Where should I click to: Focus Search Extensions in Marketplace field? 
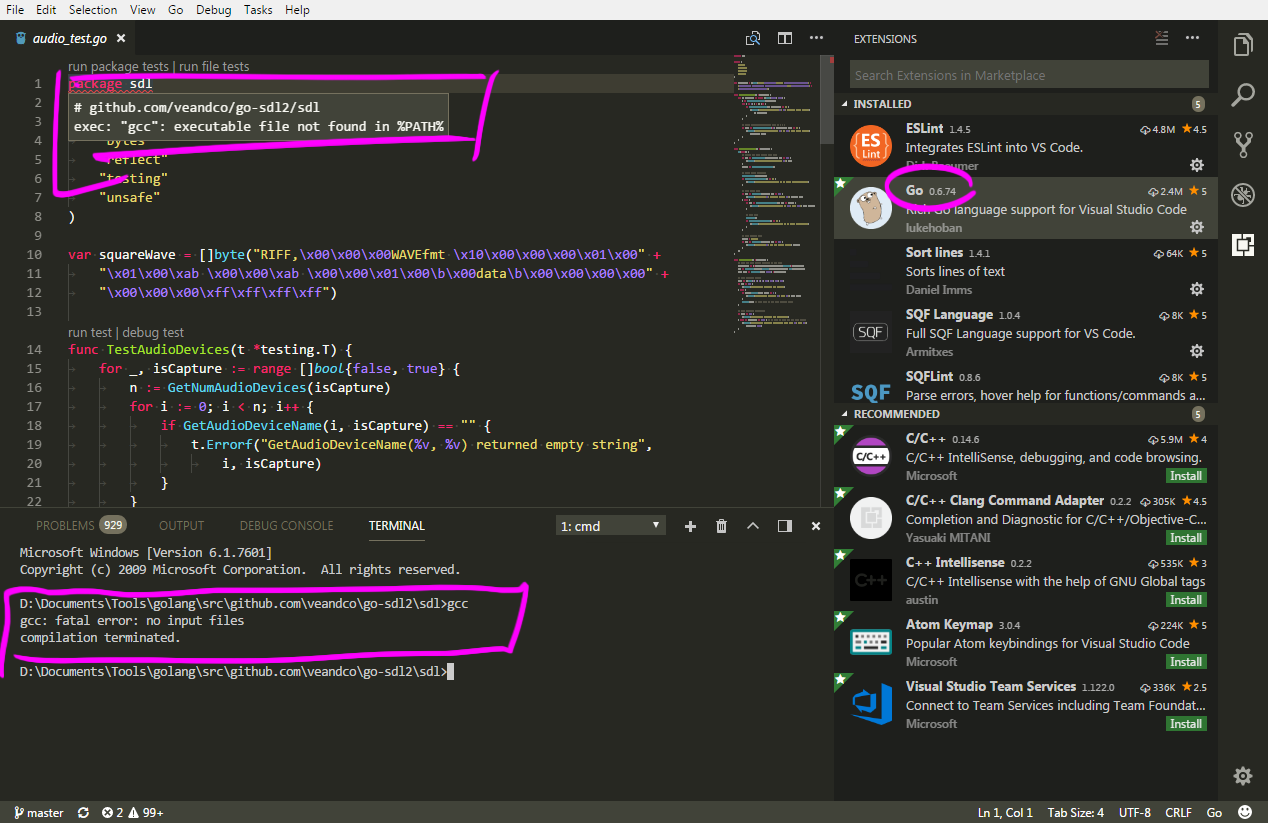(1029, 75)
